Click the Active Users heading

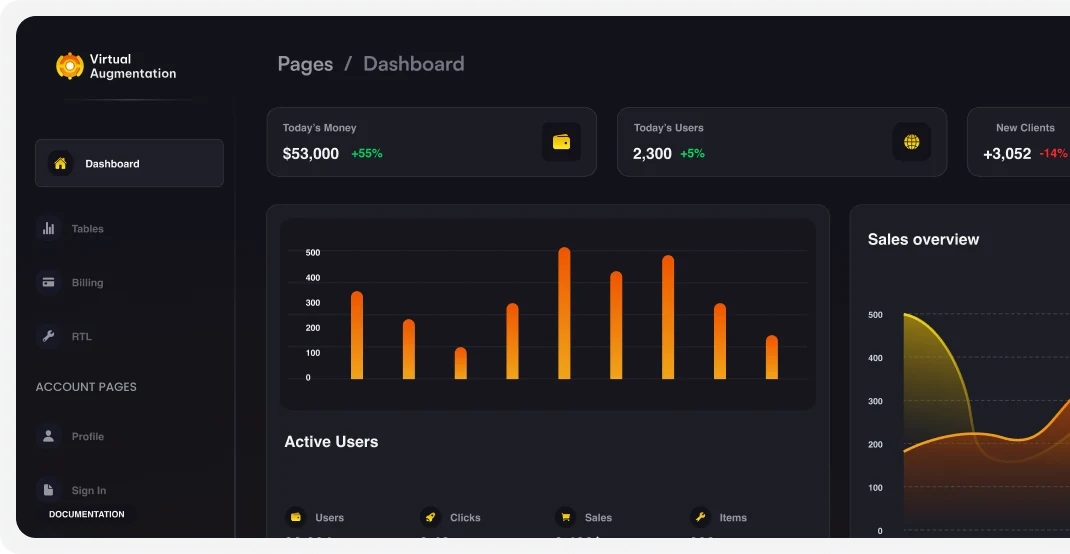(x=331, y=441)
